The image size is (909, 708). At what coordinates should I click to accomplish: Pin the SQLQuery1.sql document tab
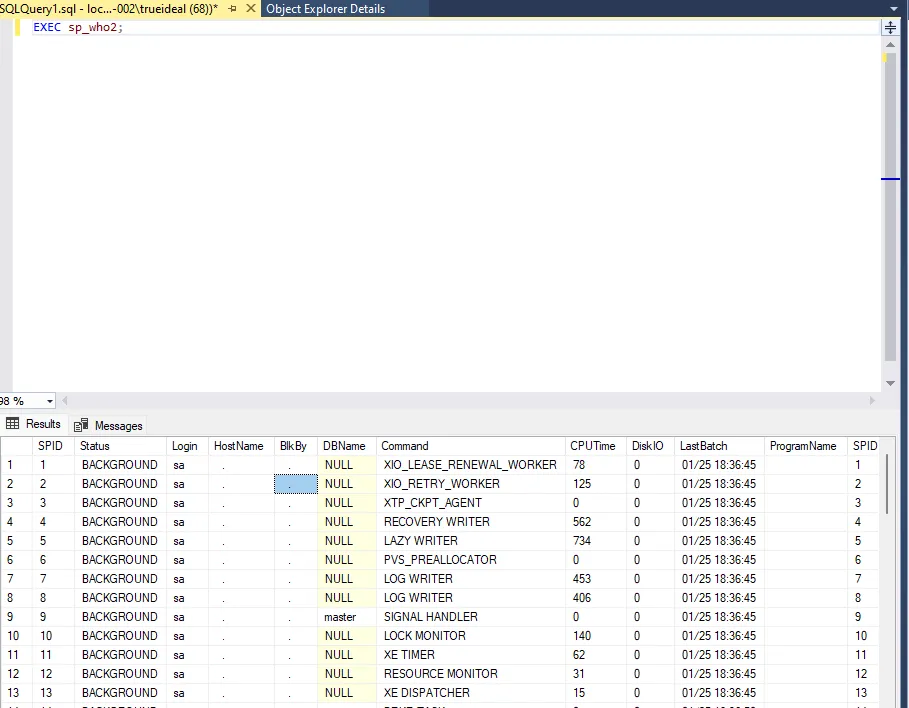(x=233, y=8)
